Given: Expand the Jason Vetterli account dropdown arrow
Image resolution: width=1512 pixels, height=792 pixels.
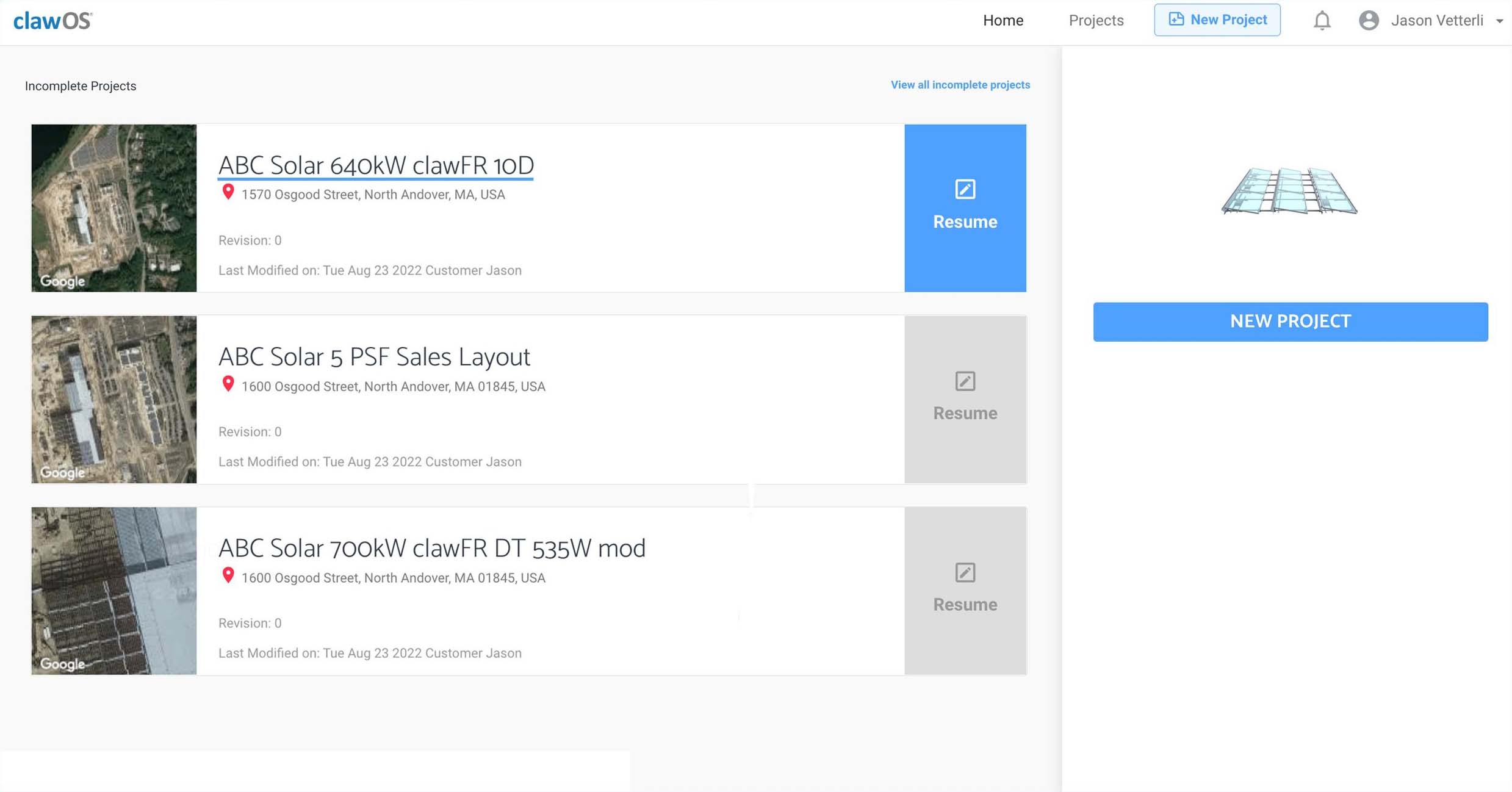Looking at the screenshot, I should pos(1499,21).
